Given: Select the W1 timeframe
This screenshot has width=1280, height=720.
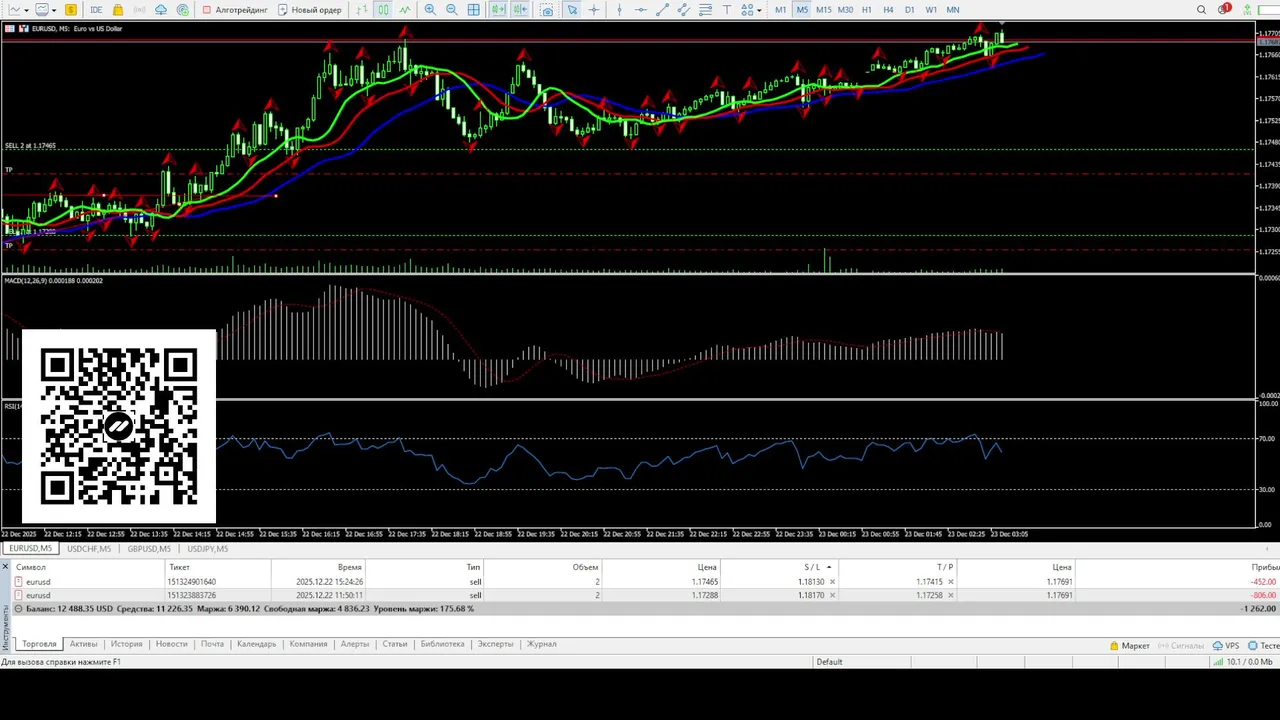Looking at the screenshot, I should pos(931,10).
